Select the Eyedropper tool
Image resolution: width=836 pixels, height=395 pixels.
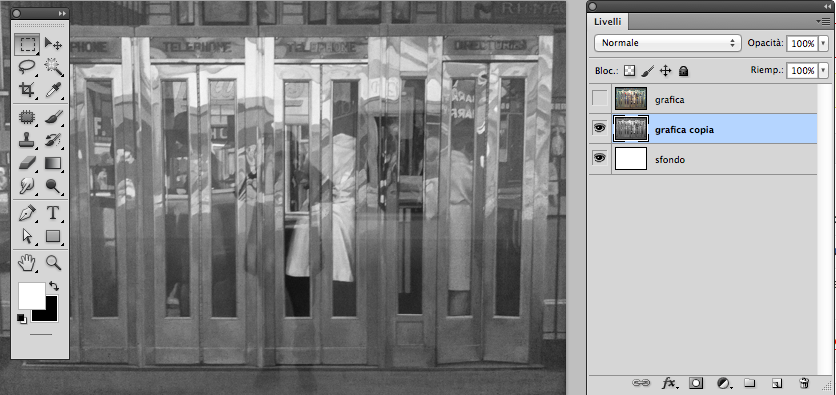[53, 89]
